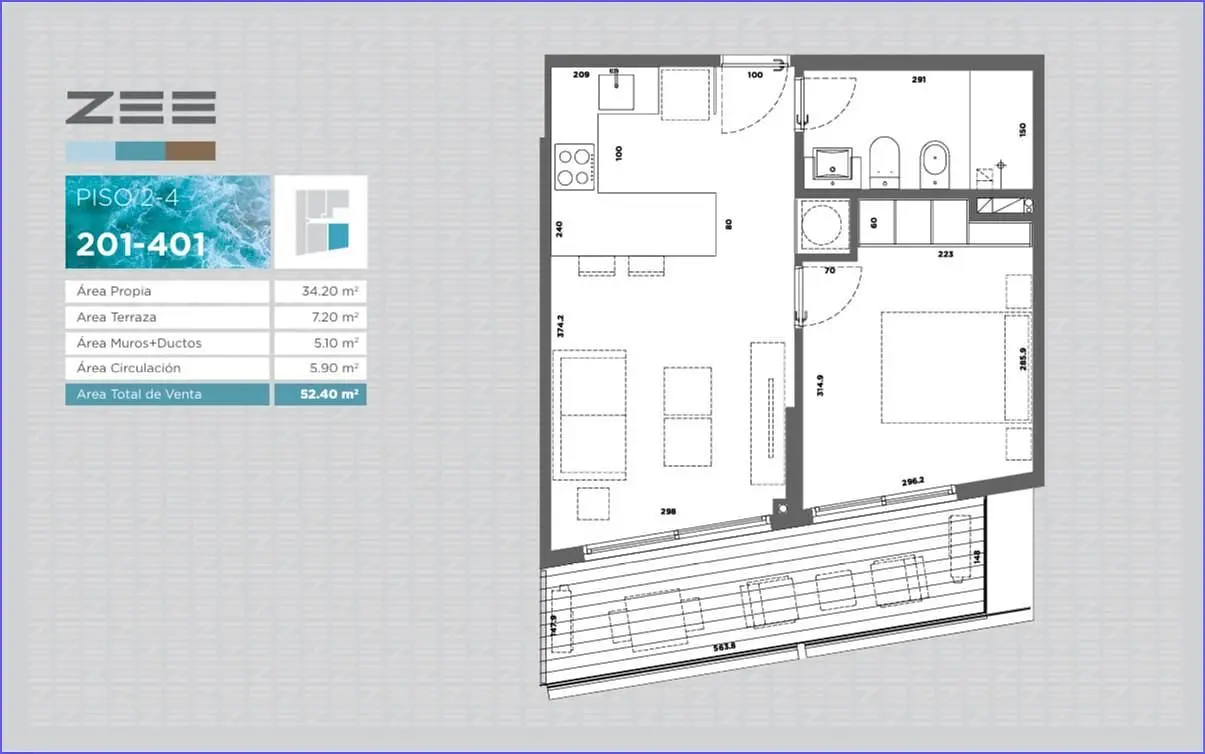Click the building location key-plan thumbnail
Viewport: 1205px width, 754px height.
click(321, 222)
